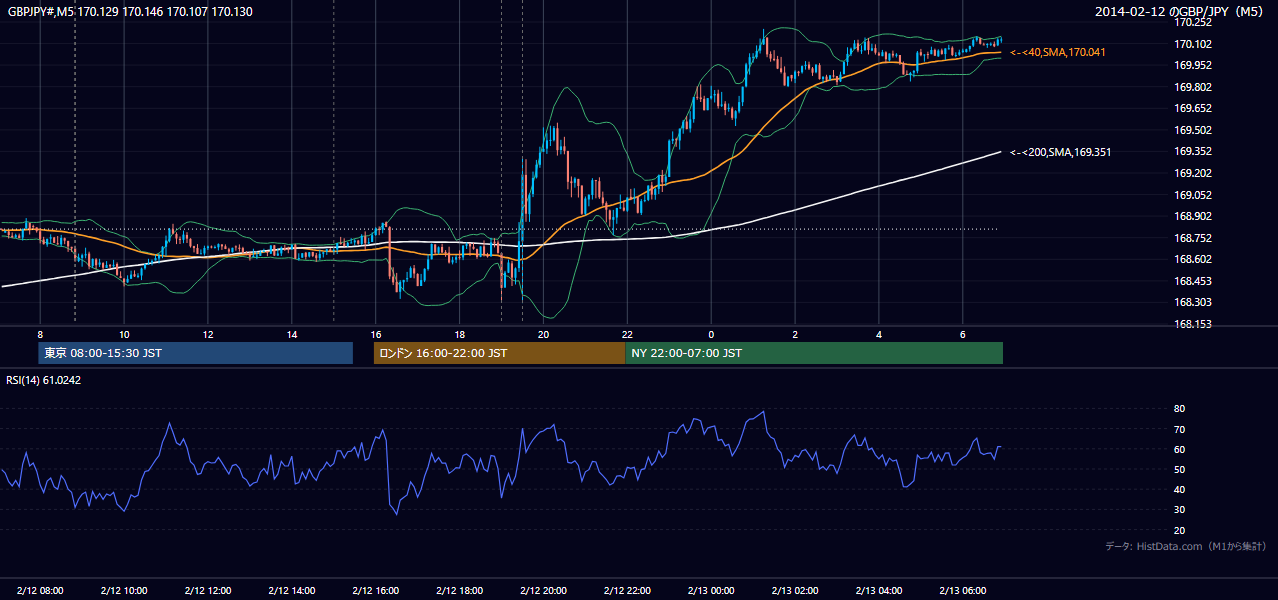Click the 2/13 00:00 time axis label
This screenshot has width=1278, height=600.
pos(712,591)
